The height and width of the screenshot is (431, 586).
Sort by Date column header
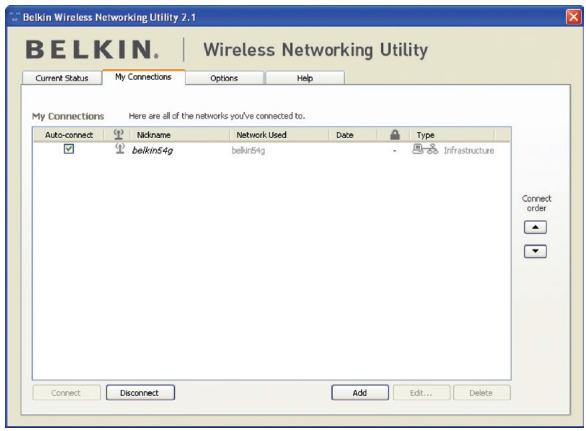[352, 135]
